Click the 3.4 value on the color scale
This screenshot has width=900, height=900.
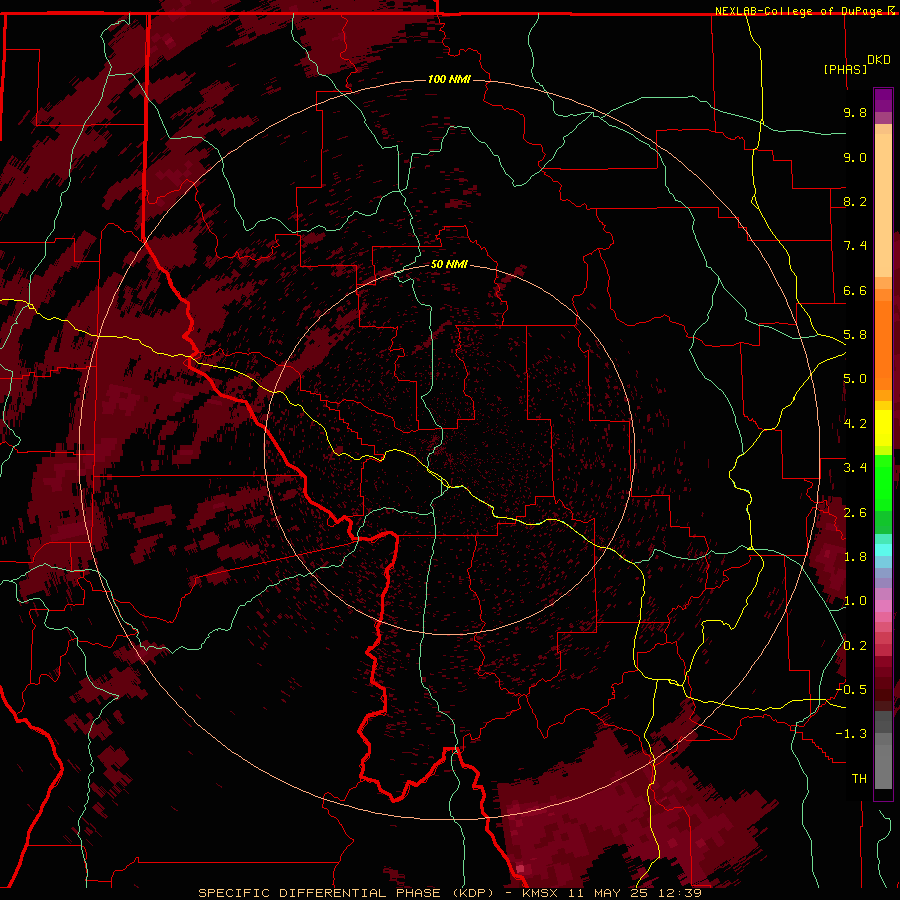pyautogui.click(x=855, y=468)
